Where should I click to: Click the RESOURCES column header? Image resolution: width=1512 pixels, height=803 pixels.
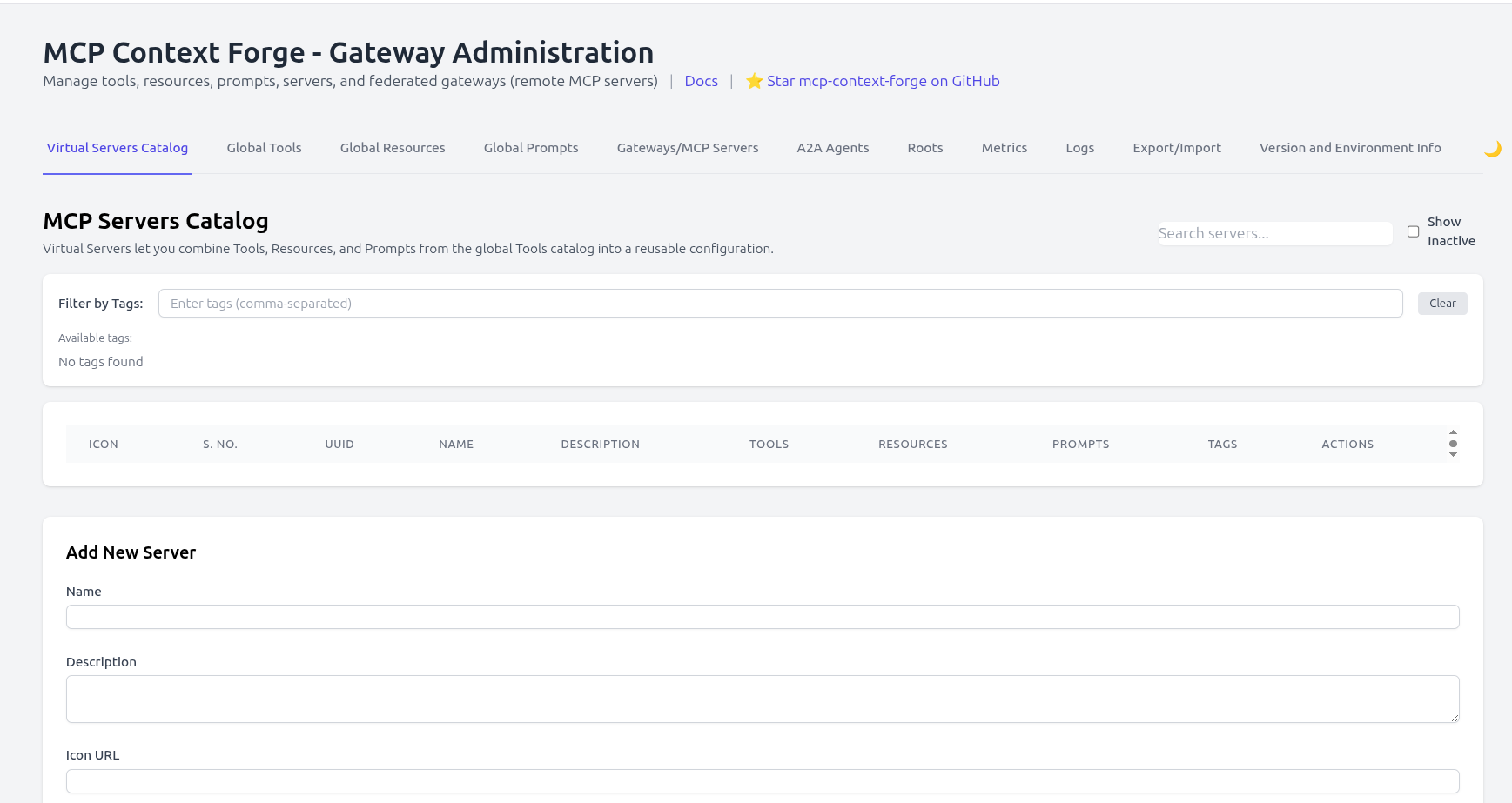pos(913,444)
